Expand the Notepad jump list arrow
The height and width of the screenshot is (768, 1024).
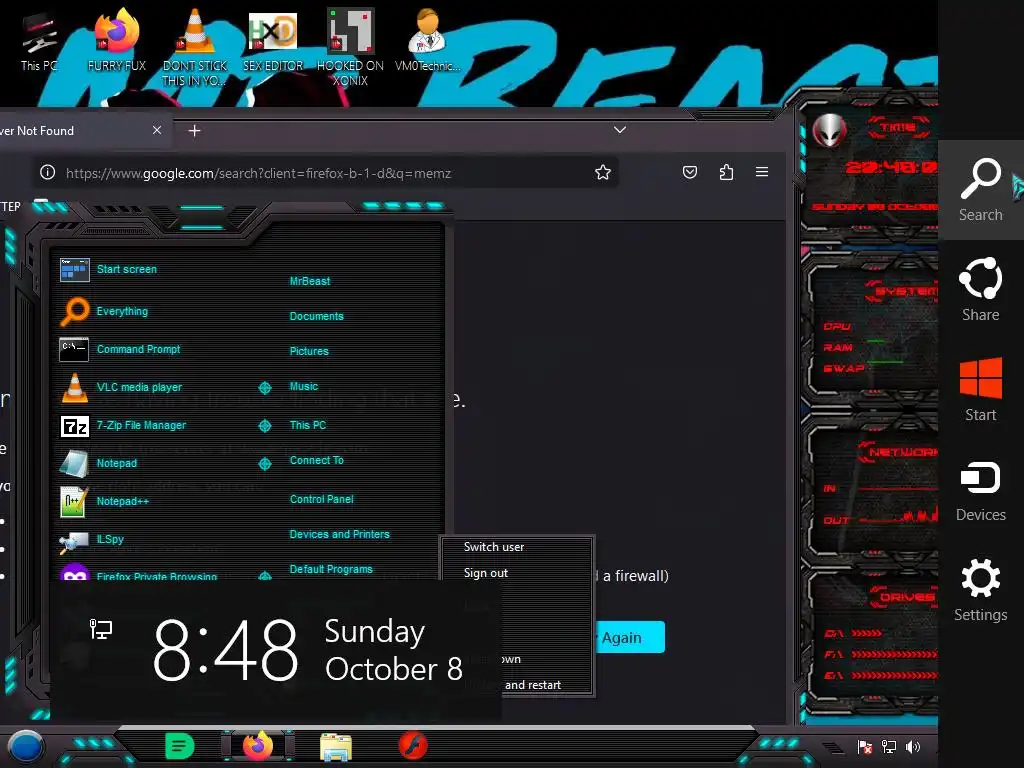coord(264,464)
